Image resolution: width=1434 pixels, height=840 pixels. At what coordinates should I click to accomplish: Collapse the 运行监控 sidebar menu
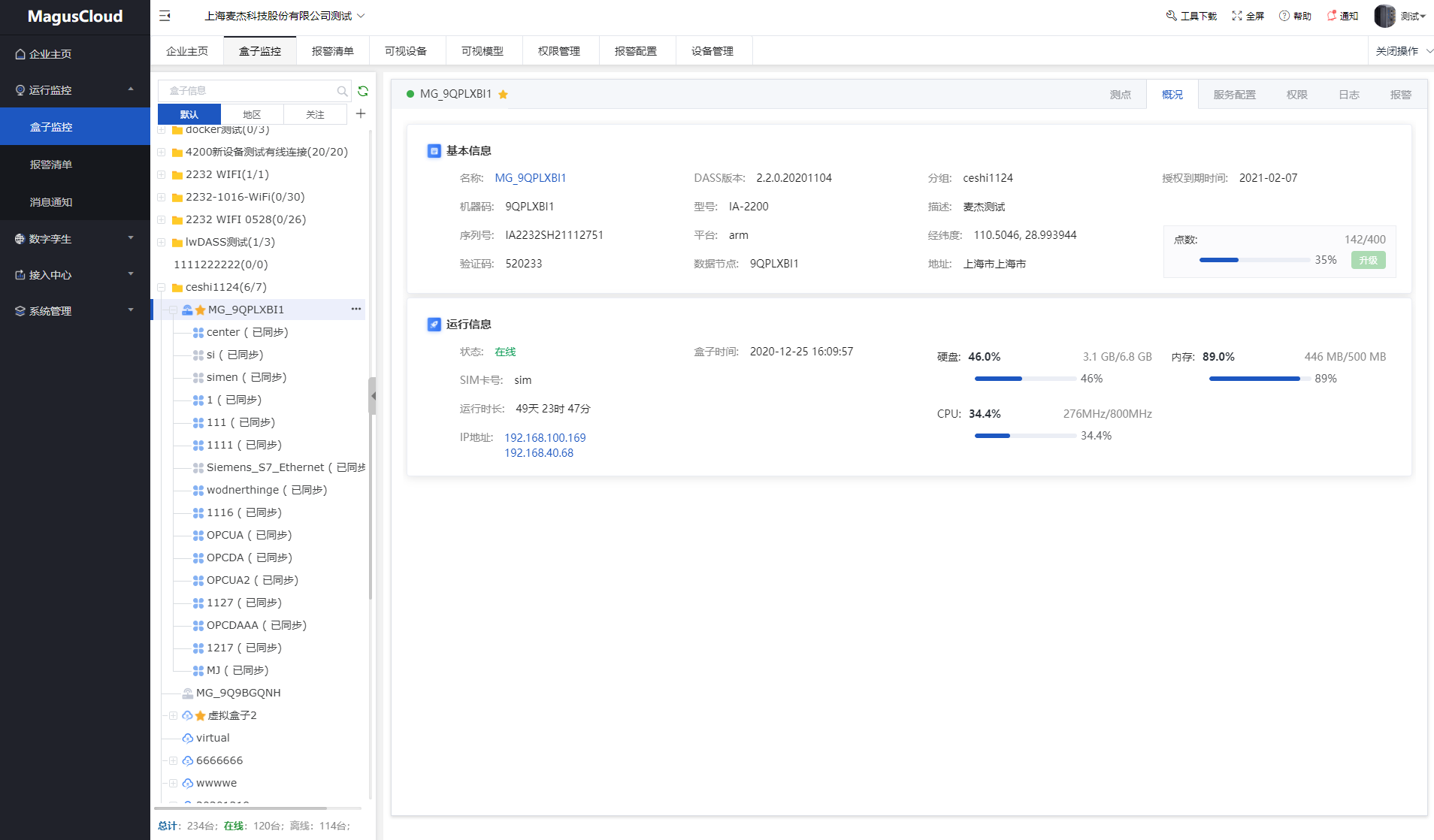[x=75, y=90]
